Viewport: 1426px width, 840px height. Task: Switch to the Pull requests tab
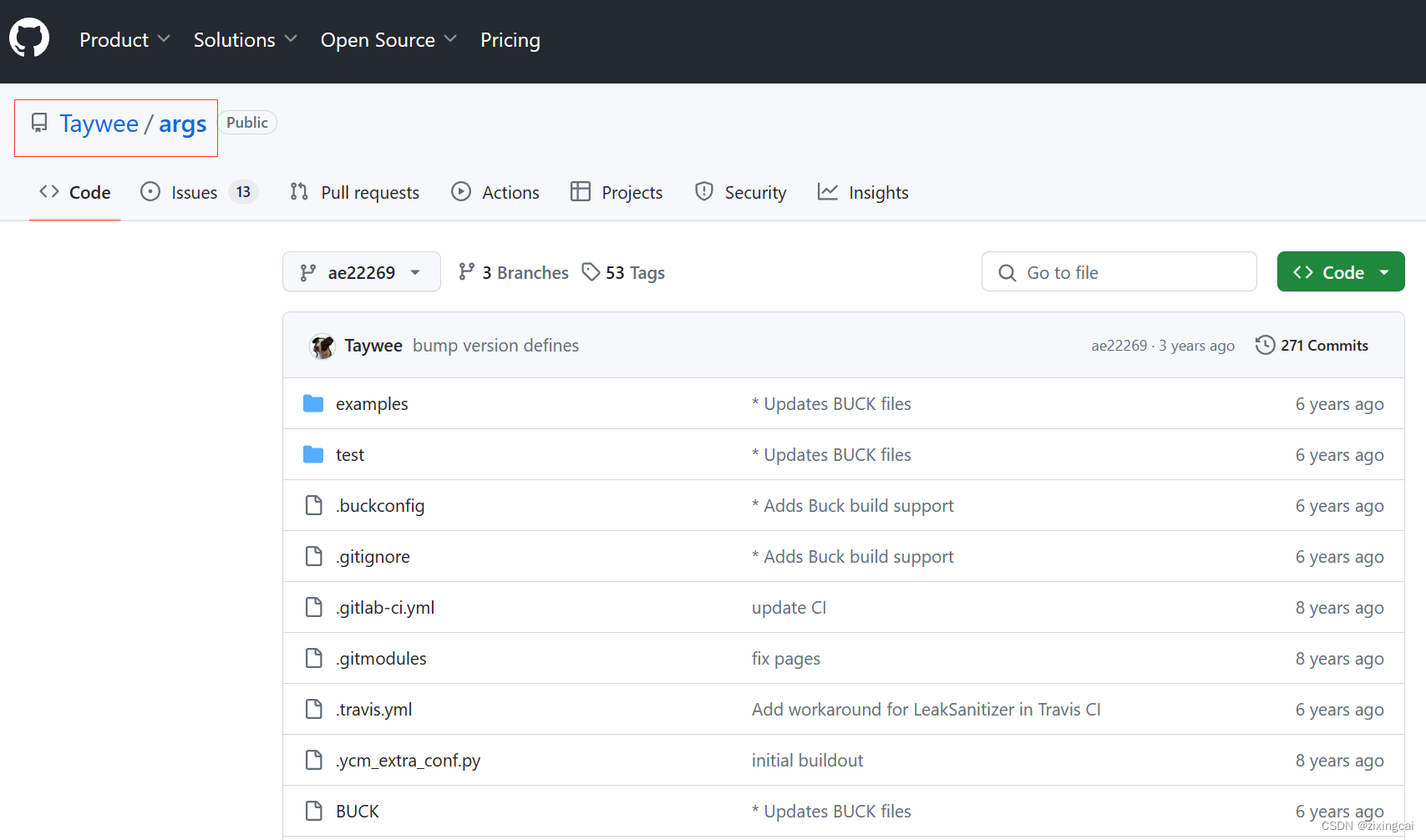pyautogui.click(x=355, y=192)
